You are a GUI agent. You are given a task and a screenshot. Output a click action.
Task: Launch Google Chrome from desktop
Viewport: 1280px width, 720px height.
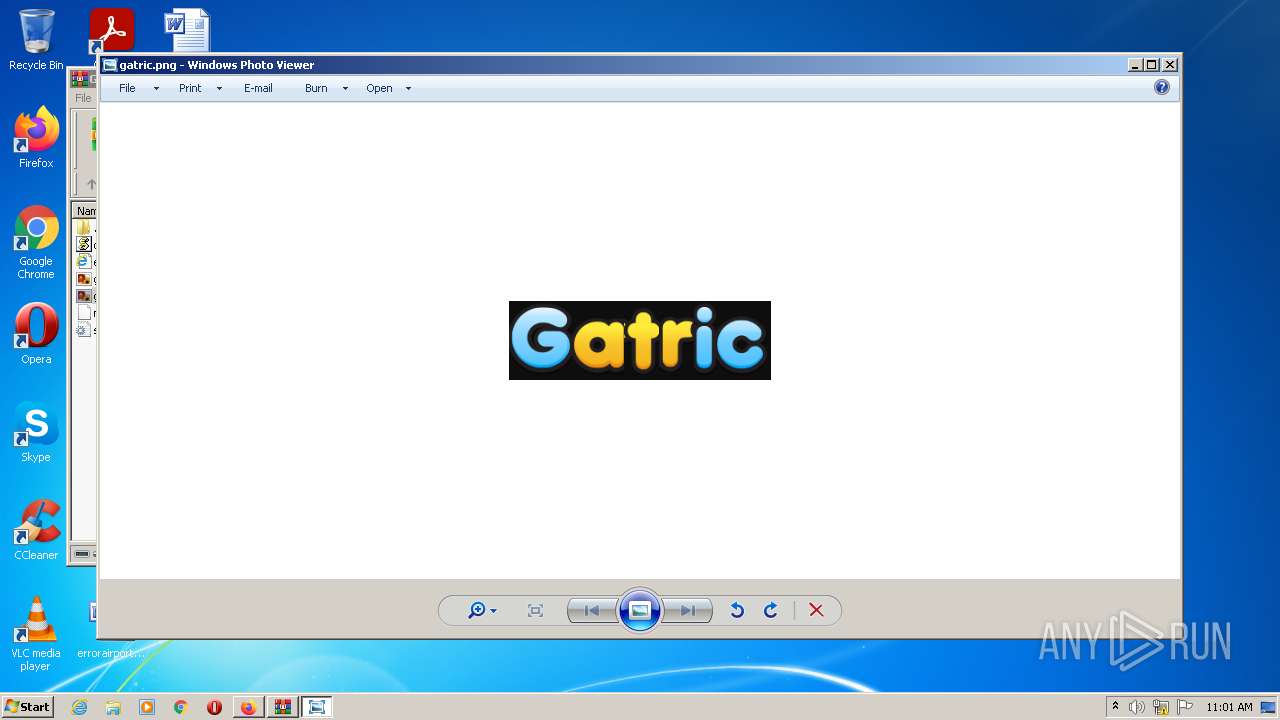click(36, 243)
